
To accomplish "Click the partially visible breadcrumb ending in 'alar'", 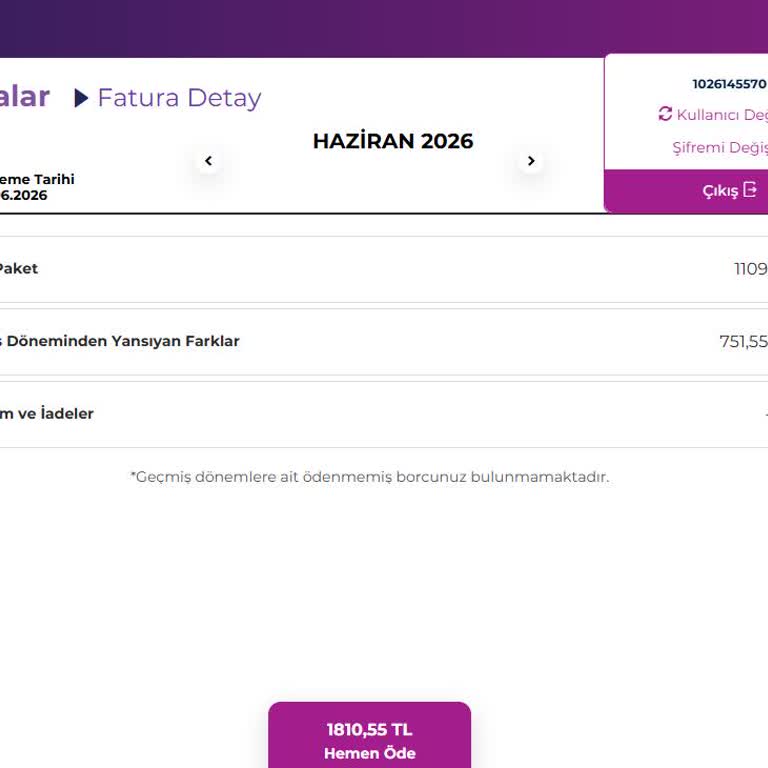I will coord(24,96).
